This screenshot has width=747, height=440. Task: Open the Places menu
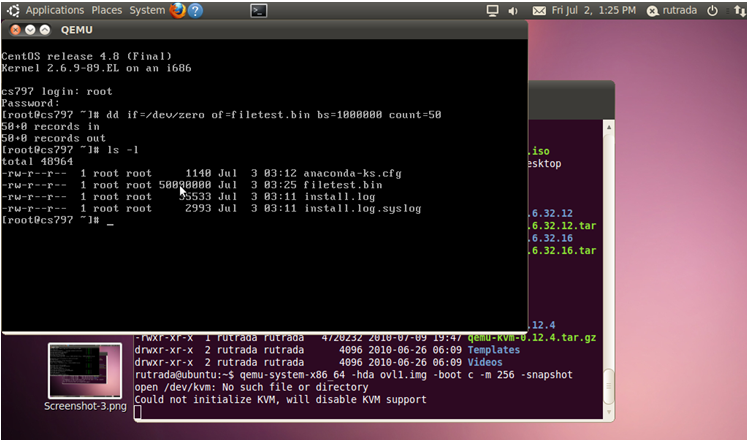coord(107,10)
